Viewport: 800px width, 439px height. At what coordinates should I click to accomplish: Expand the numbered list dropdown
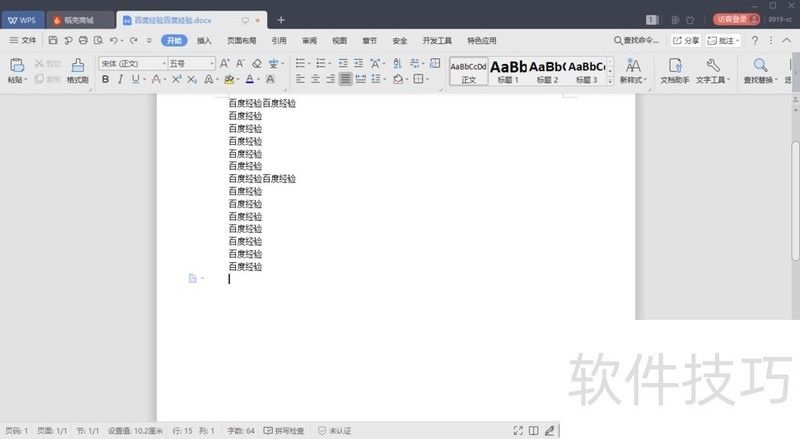coord(330,64)
